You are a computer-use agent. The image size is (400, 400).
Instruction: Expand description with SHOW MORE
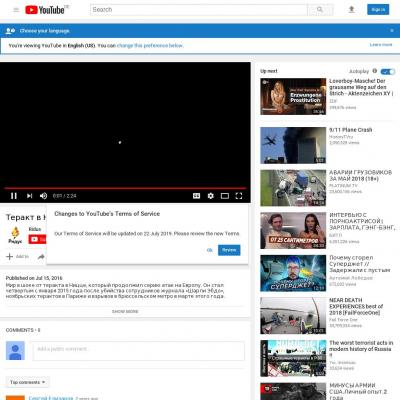click(125, 311)
